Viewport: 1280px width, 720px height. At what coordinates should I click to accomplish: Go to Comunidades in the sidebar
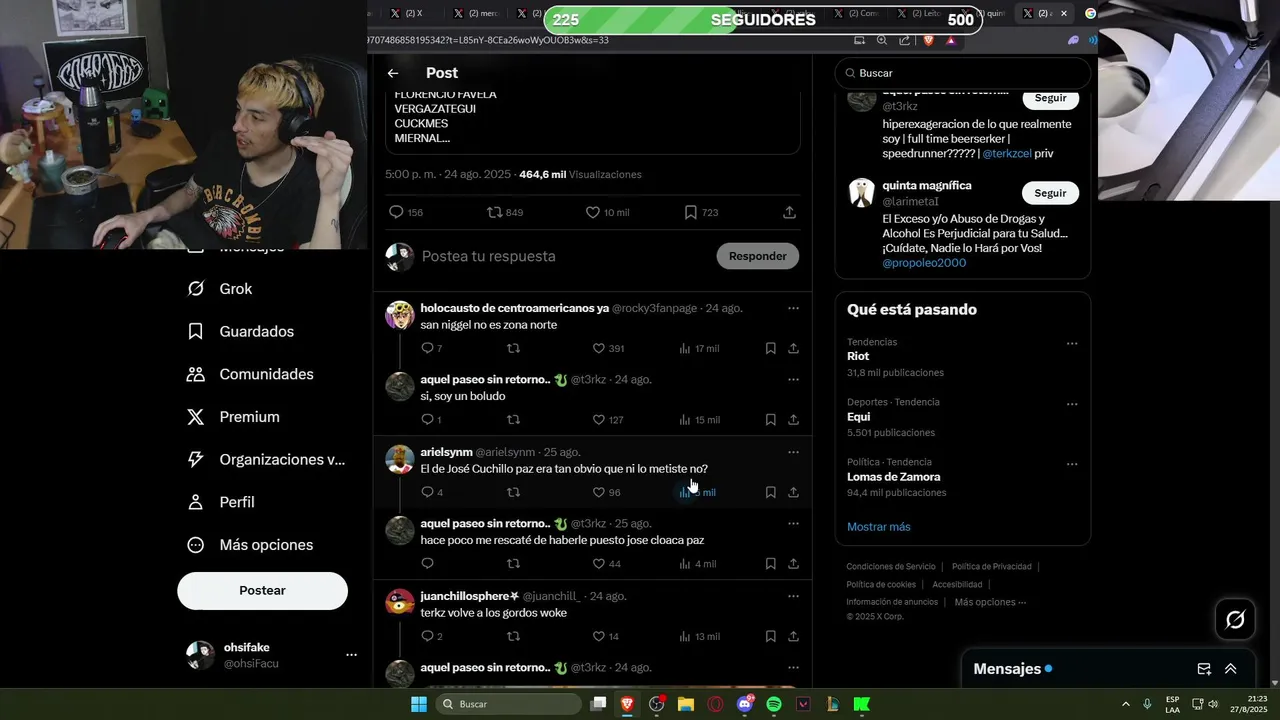251,374
